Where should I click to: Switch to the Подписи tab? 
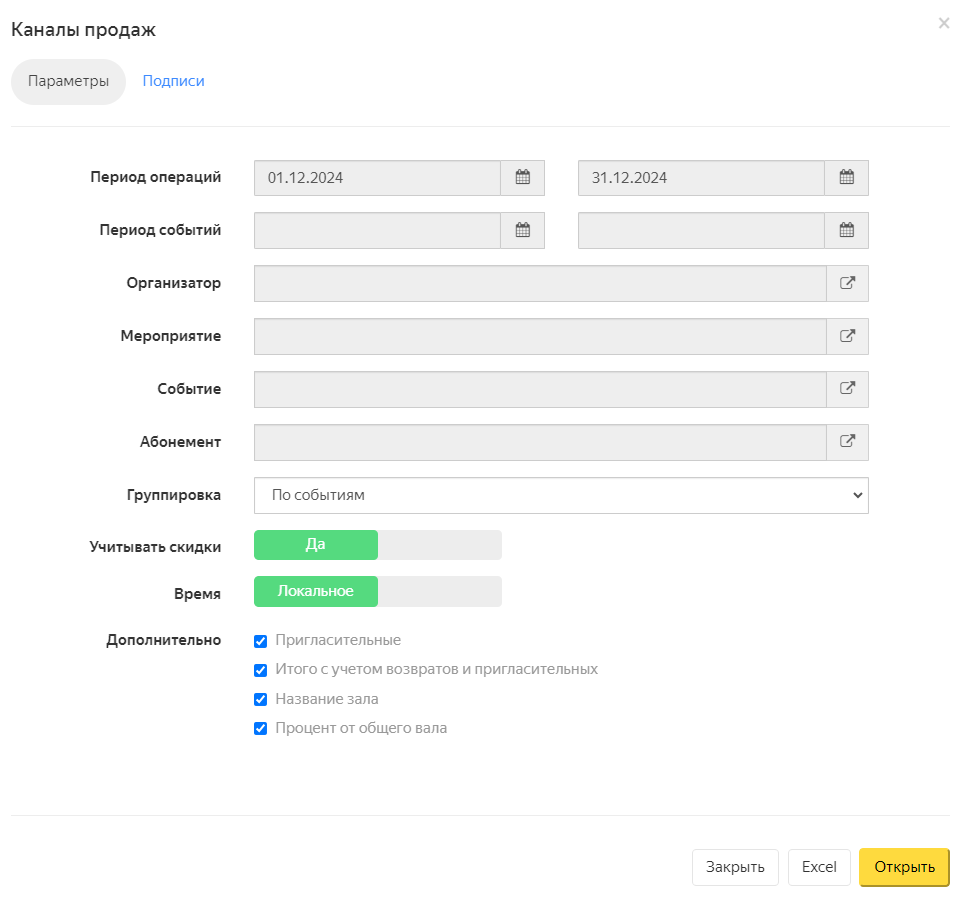tap(173, 81)
